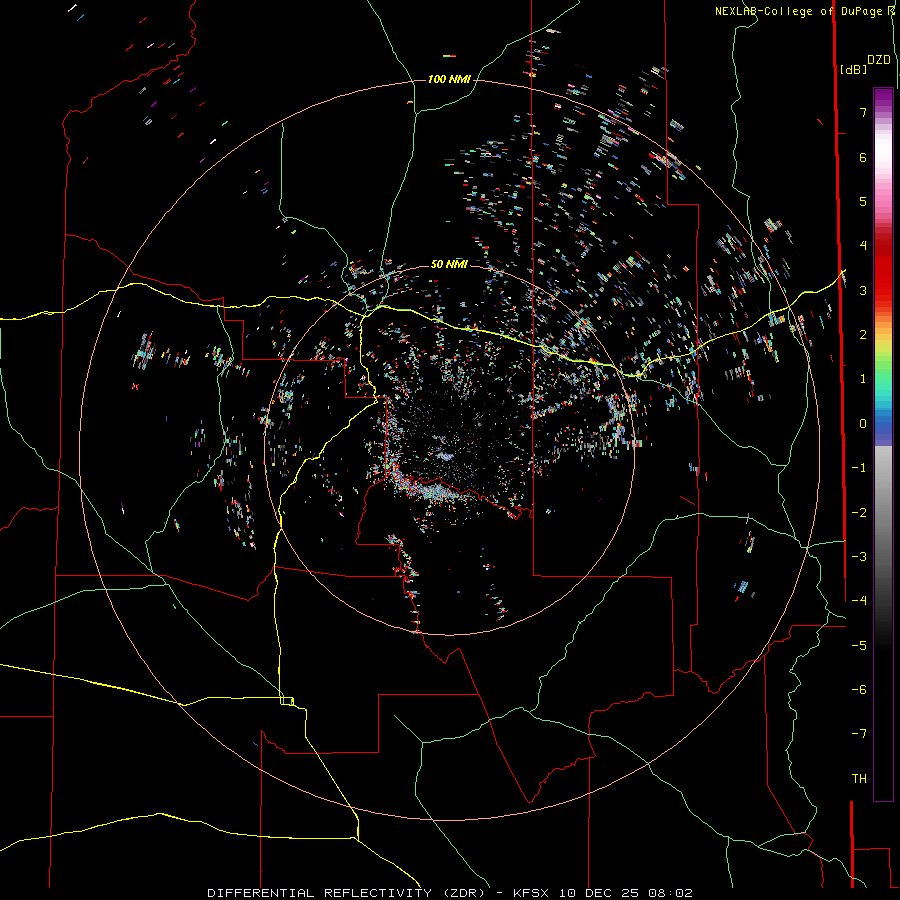The image size is (900, 900).
Task: Click the color scale value -4
Action: click(x=859, y=601)
